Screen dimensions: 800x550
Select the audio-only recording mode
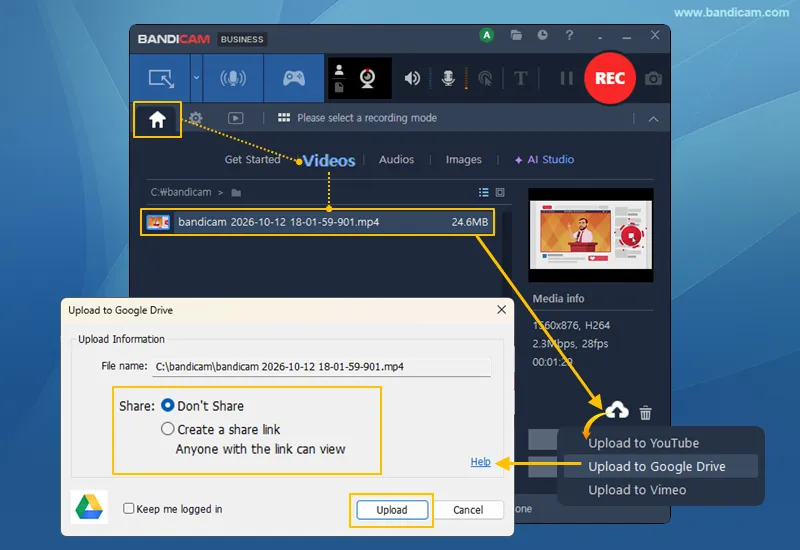233,78
